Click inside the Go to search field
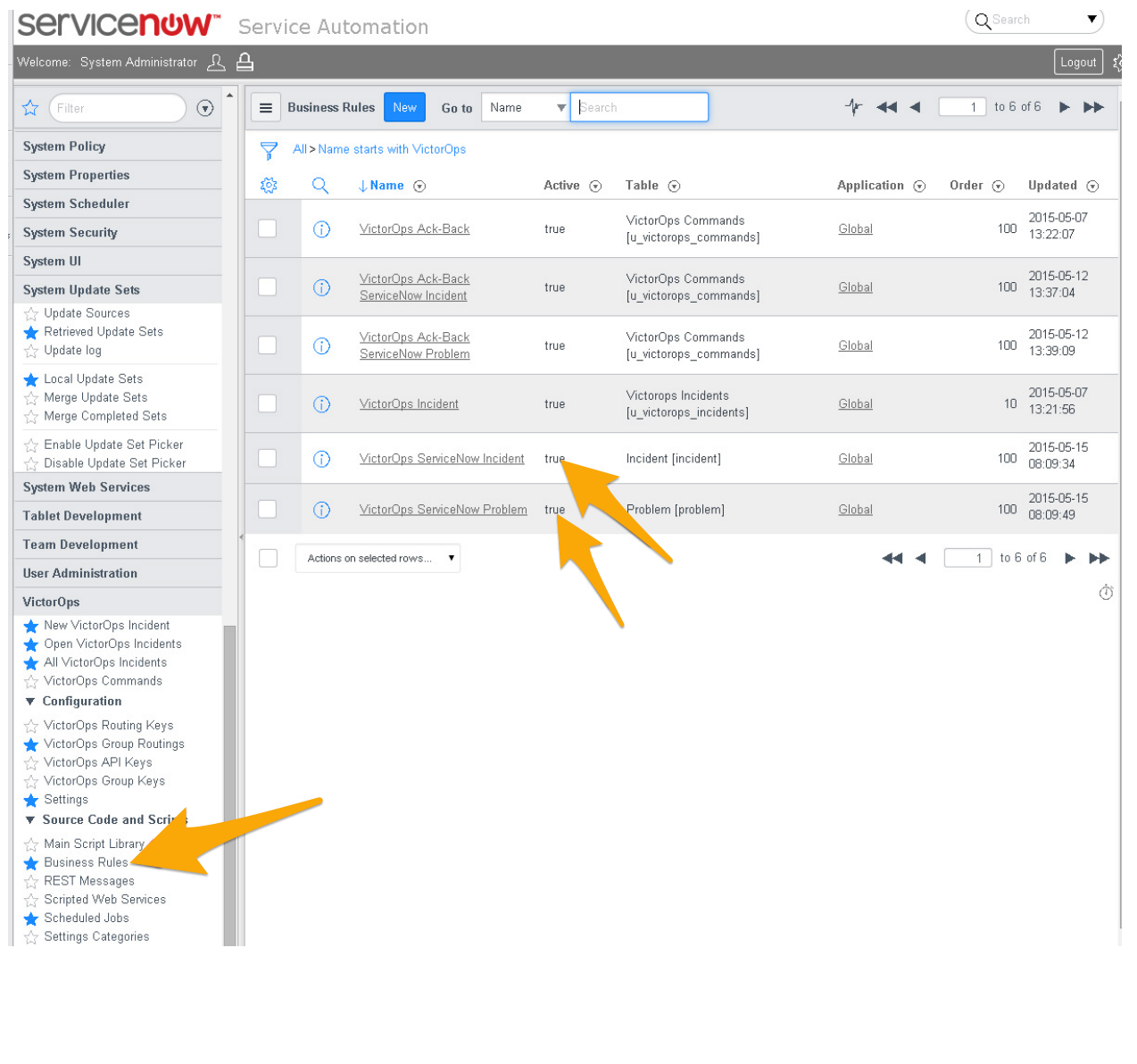Viewport: 1137px width, 1064px height. [639, 106]
